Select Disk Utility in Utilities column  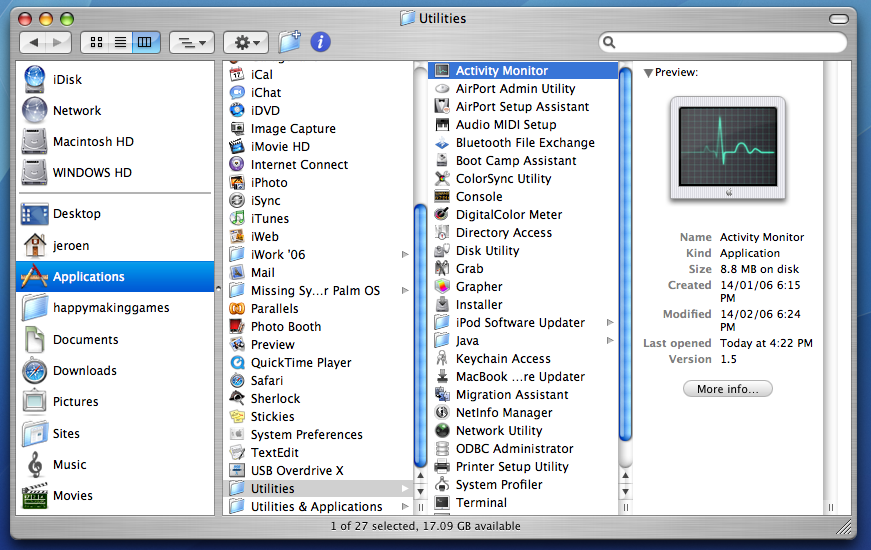click(523, 251)
